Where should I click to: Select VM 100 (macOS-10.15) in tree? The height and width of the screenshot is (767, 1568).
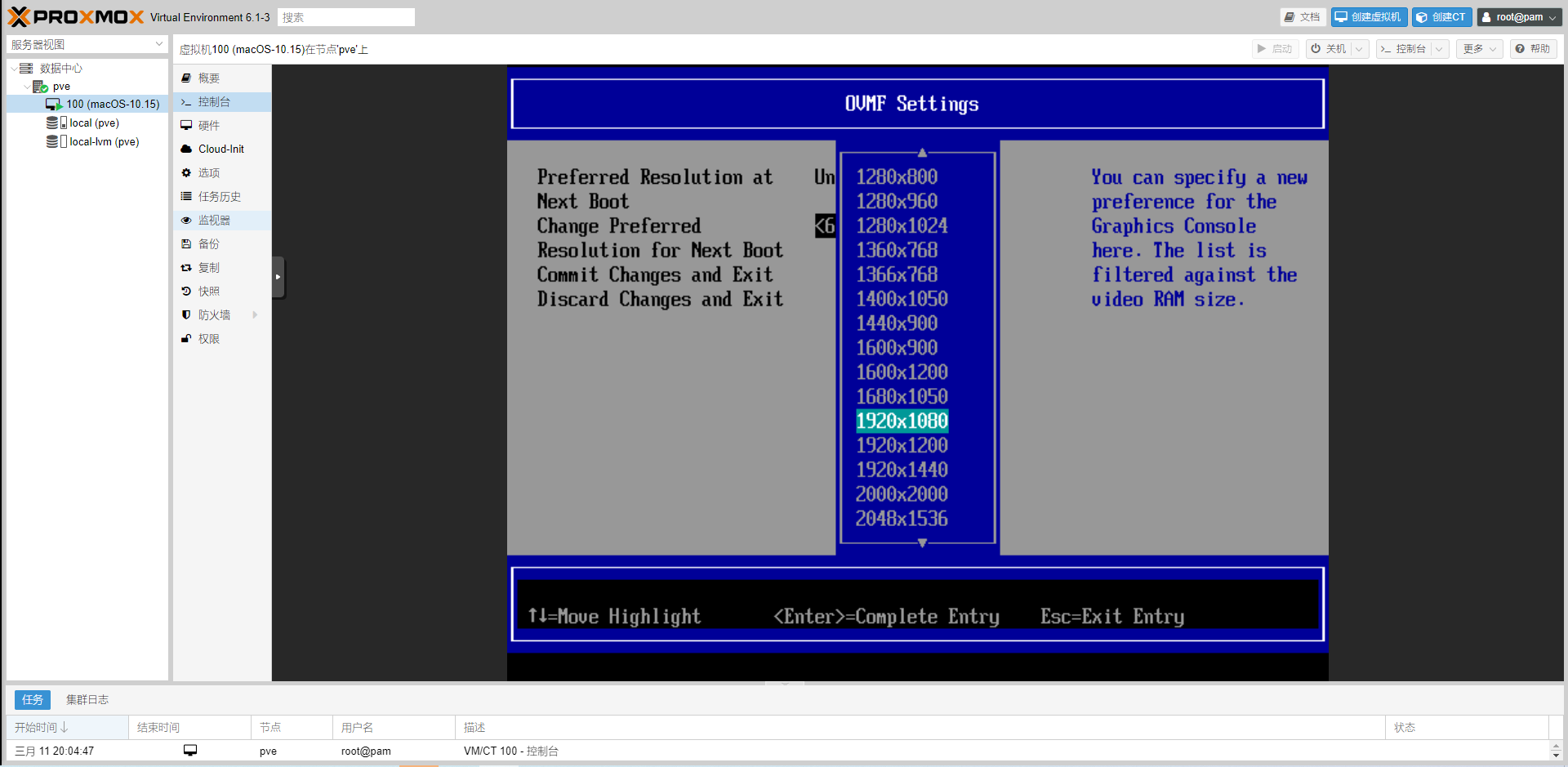112,105
